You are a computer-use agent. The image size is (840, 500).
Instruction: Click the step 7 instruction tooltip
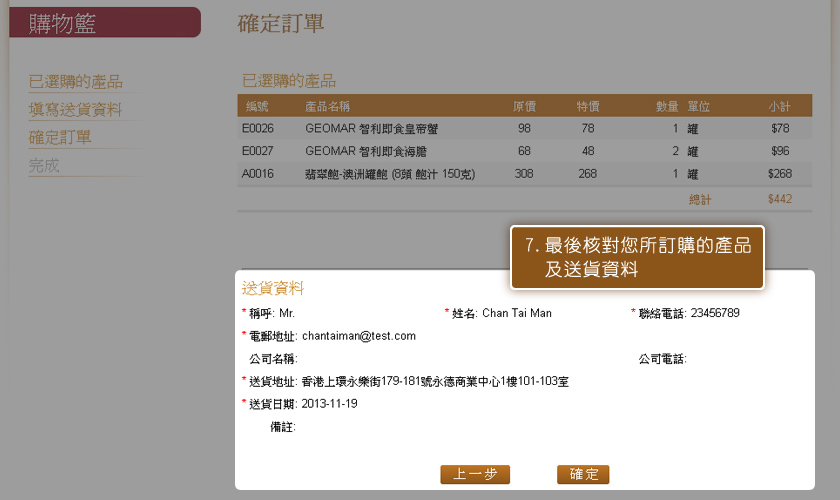[637, 257]
